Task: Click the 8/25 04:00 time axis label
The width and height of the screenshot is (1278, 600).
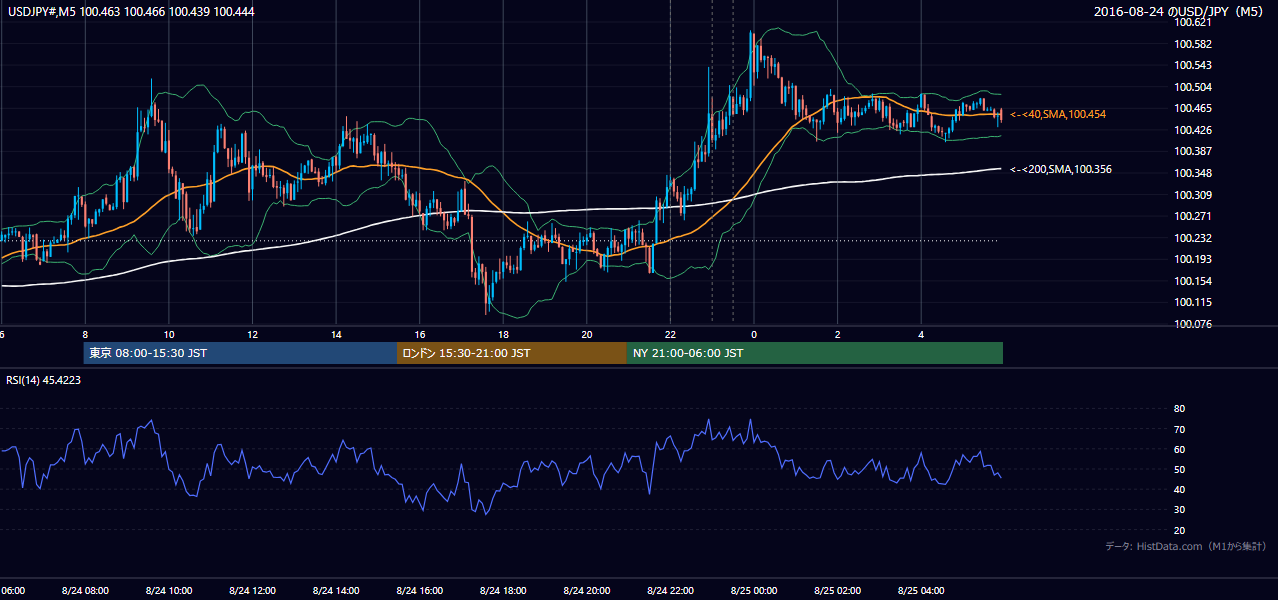Action: click(921, 590)
